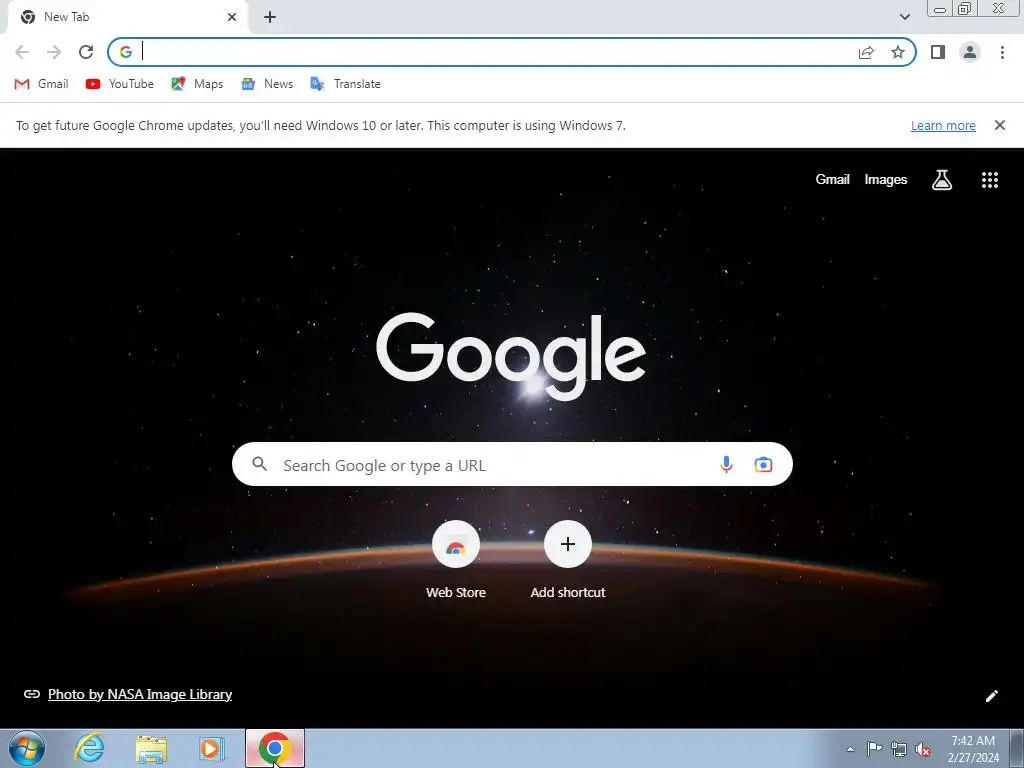
Task: Dismiss the Windows 7 update notice
Action: [x=999, y=125]
